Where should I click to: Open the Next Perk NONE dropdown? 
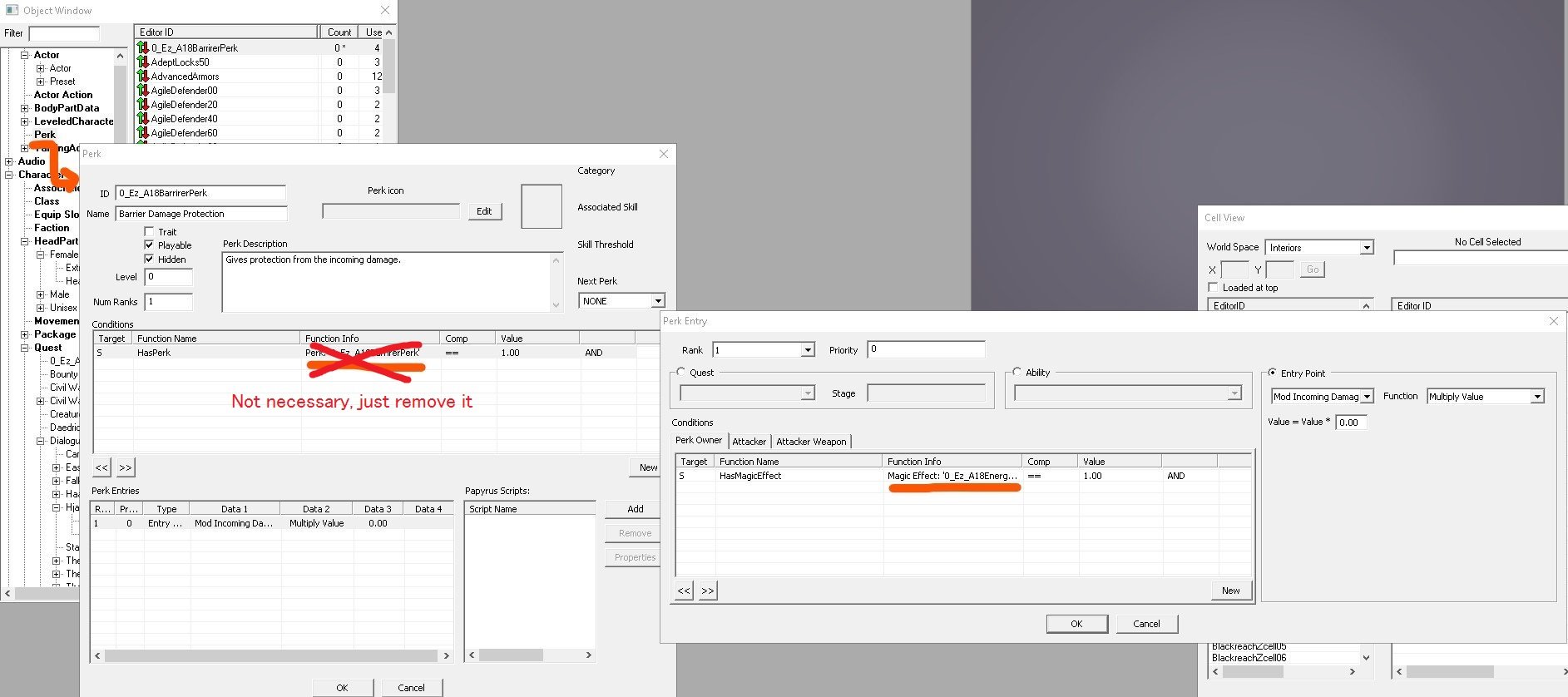[658, 301]
